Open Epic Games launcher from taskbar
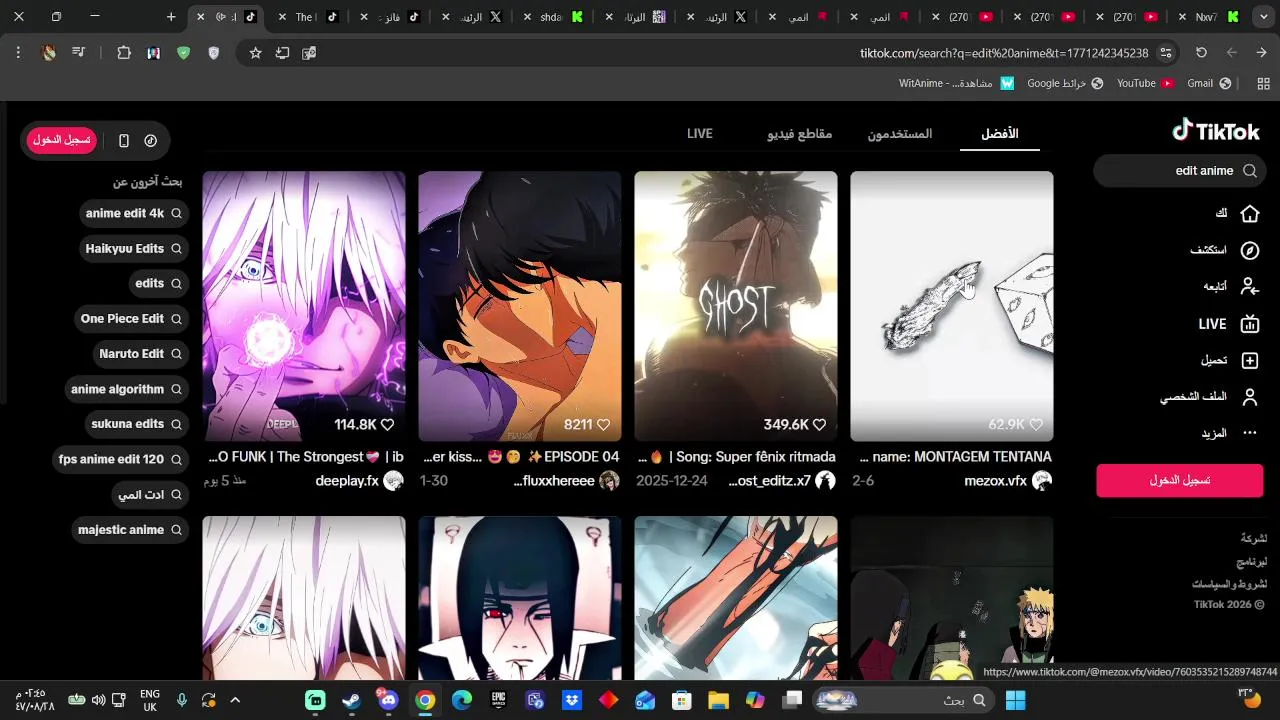 click(x=498, y=700)
